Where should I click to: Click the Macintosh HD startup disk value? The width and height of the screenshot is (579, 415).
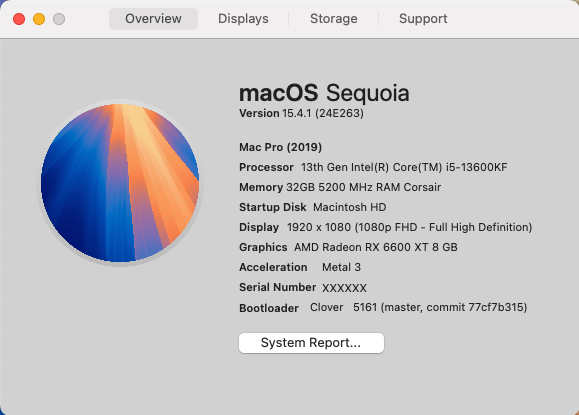pyautogui.click(x=349, y=207)
